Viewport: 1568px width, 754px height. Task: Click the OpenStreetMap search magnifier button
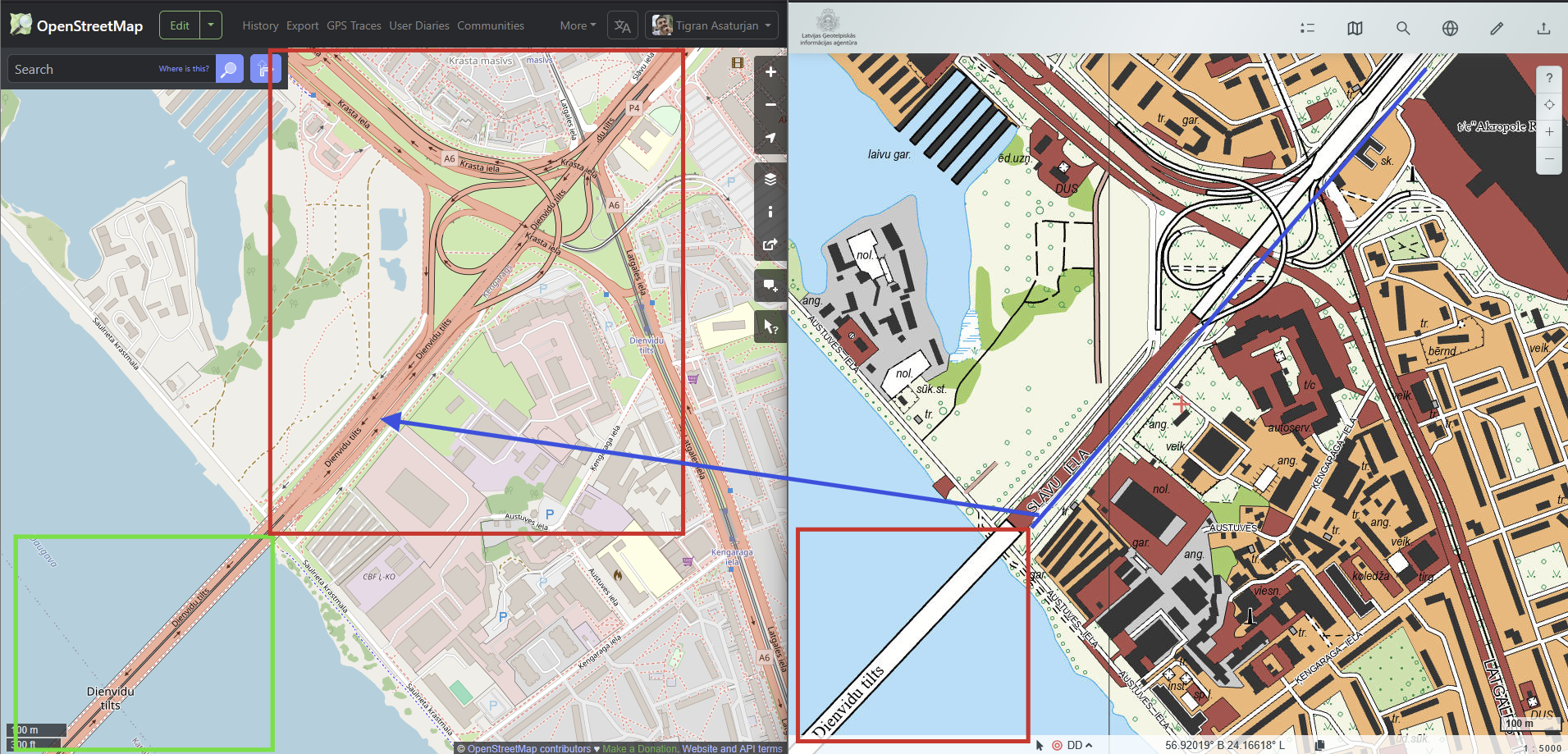[x=229, y=69]
